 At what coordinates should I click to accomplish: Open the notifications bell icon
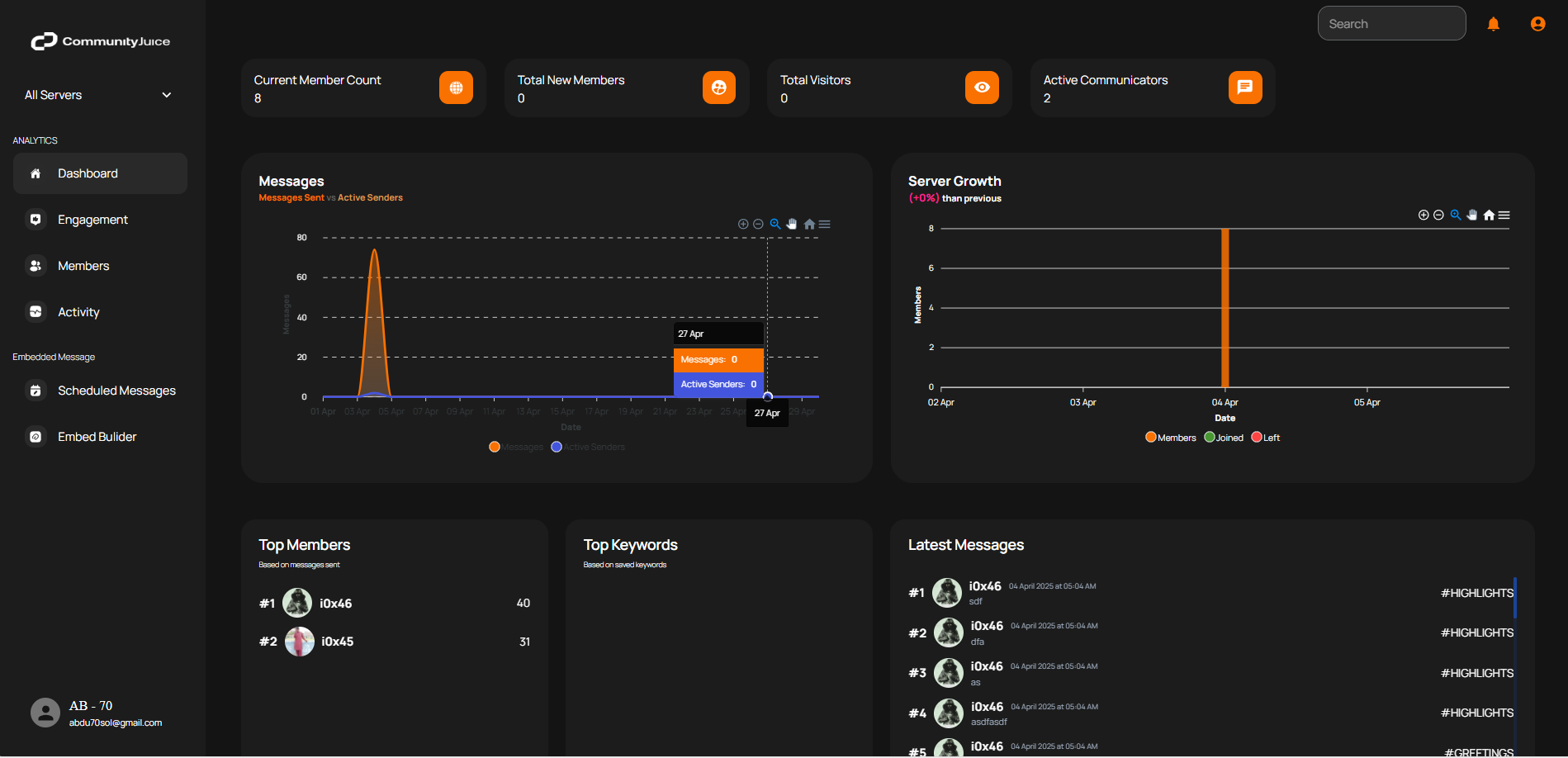click(1493, 24)
